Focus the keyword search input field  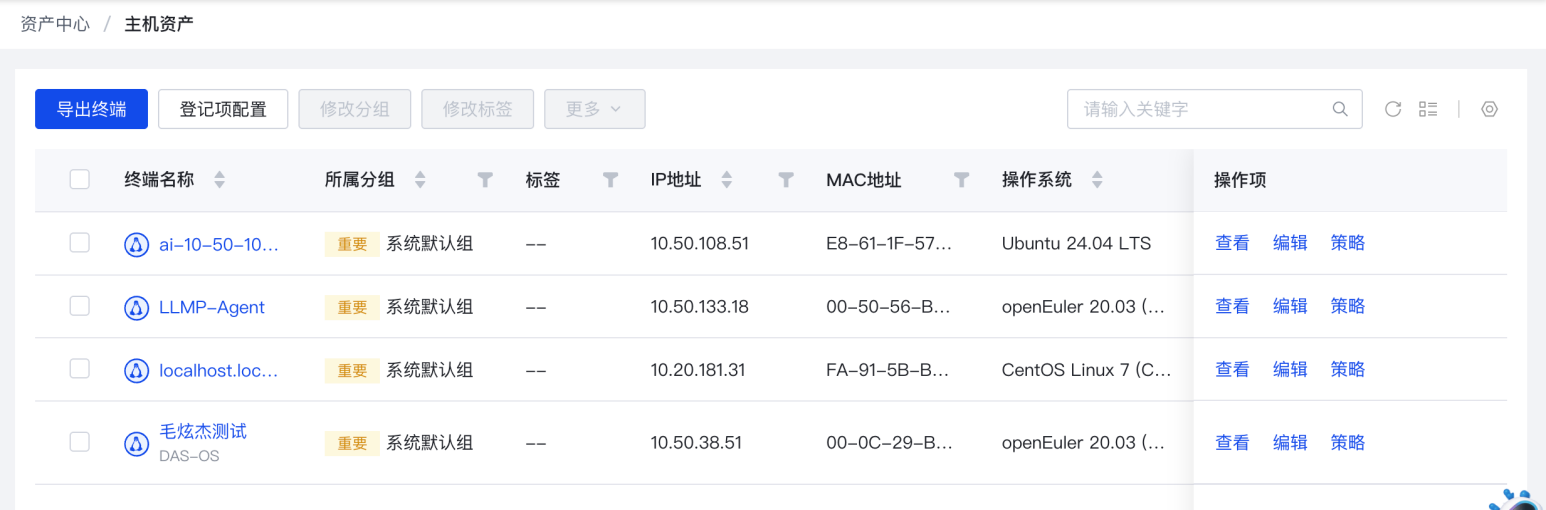click(x=1200, y=109)
